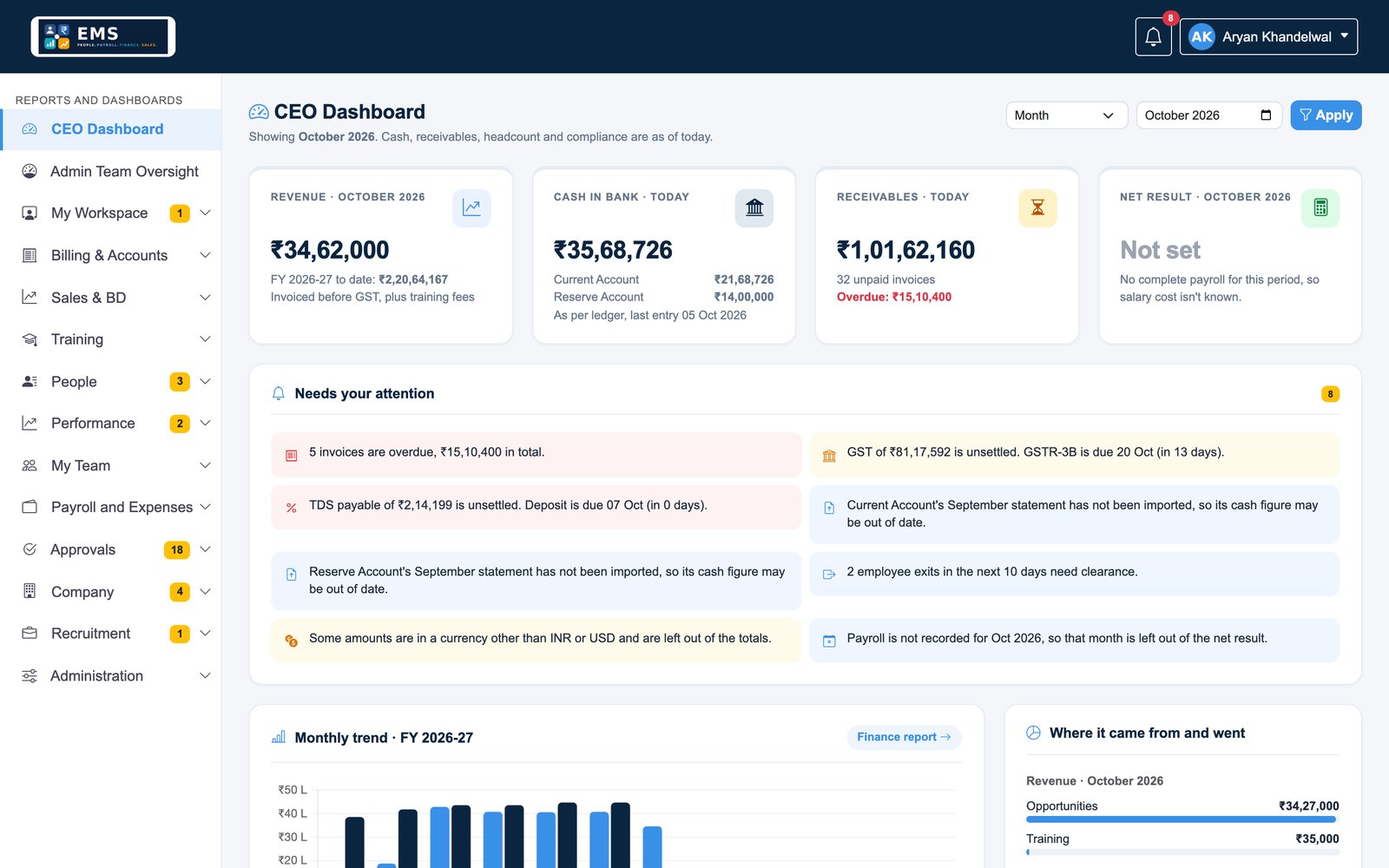Screen dimensions: 1389x868
Task: Open the notifications bell
Action: click(x=1153, y=36)
